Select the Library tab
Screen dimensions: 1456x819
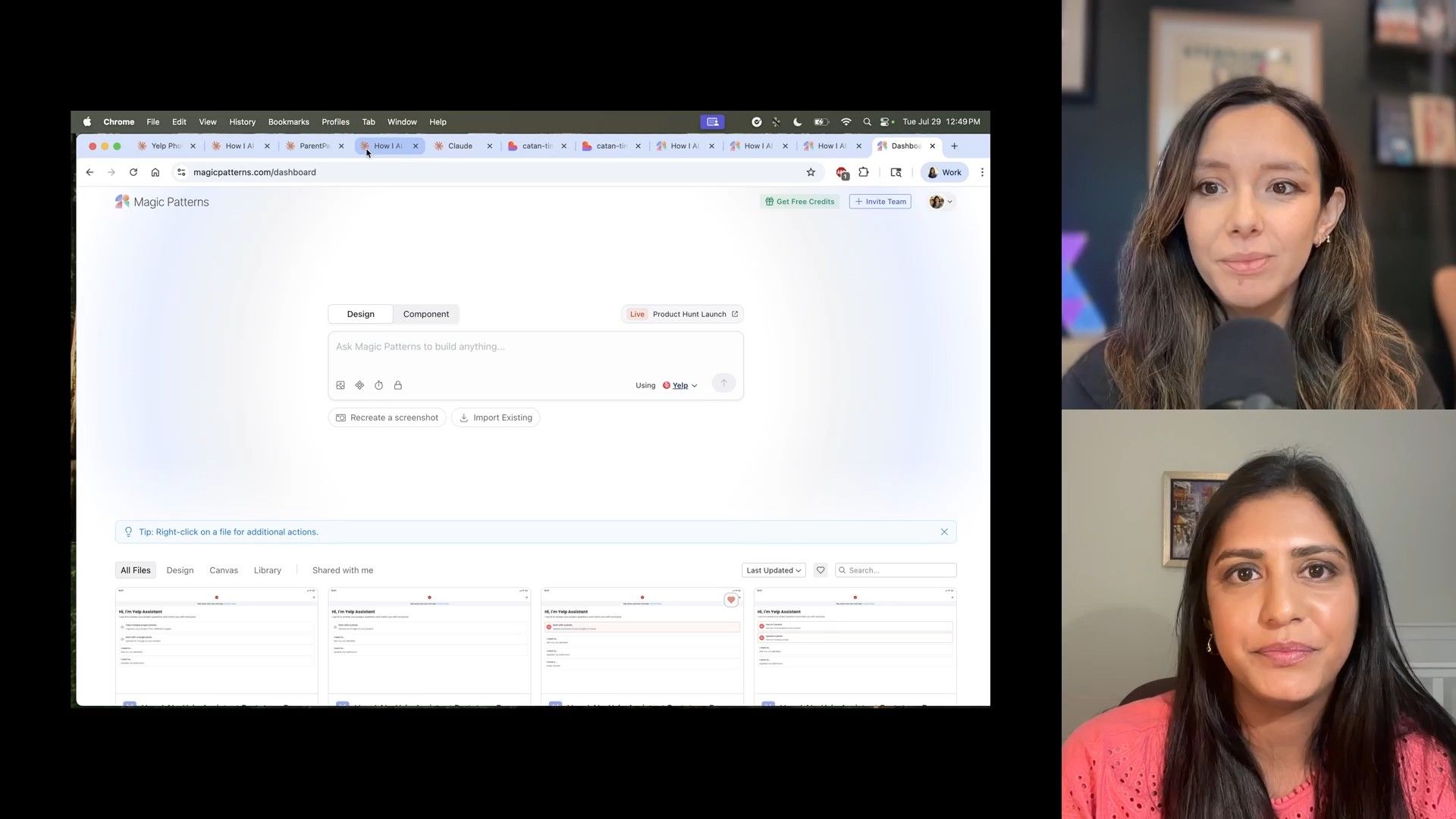click(268, 570)
